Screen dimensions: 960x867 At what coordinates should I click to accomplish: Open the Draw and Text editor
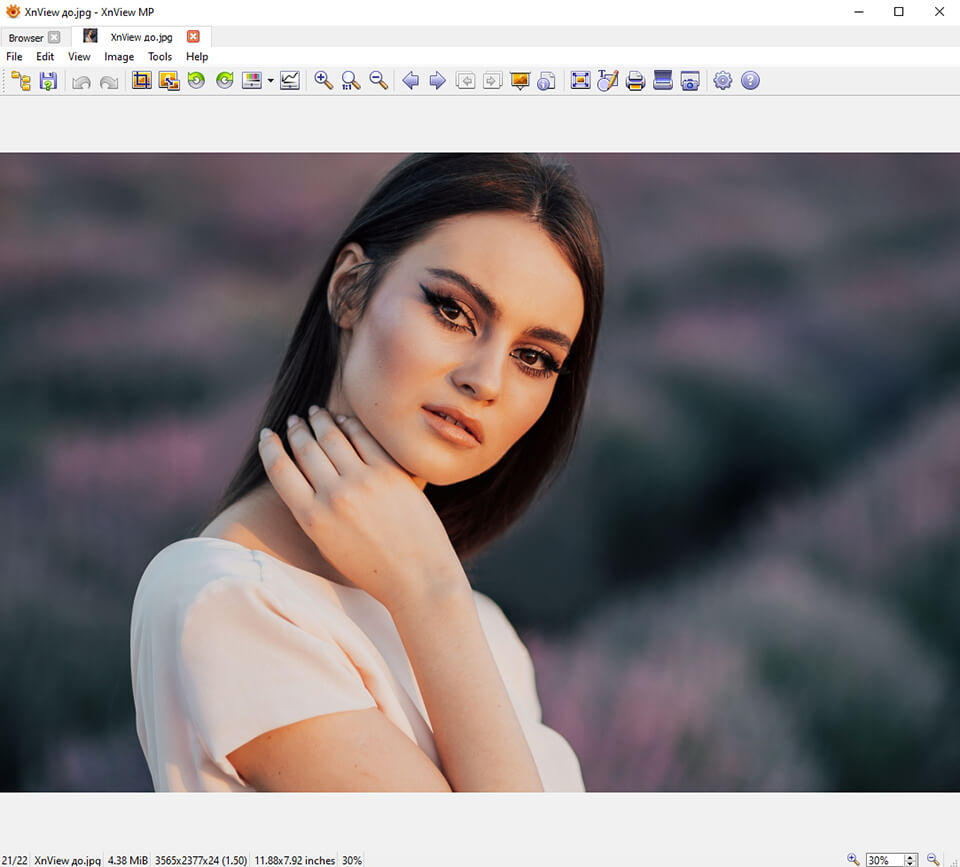tap(607, 81)
